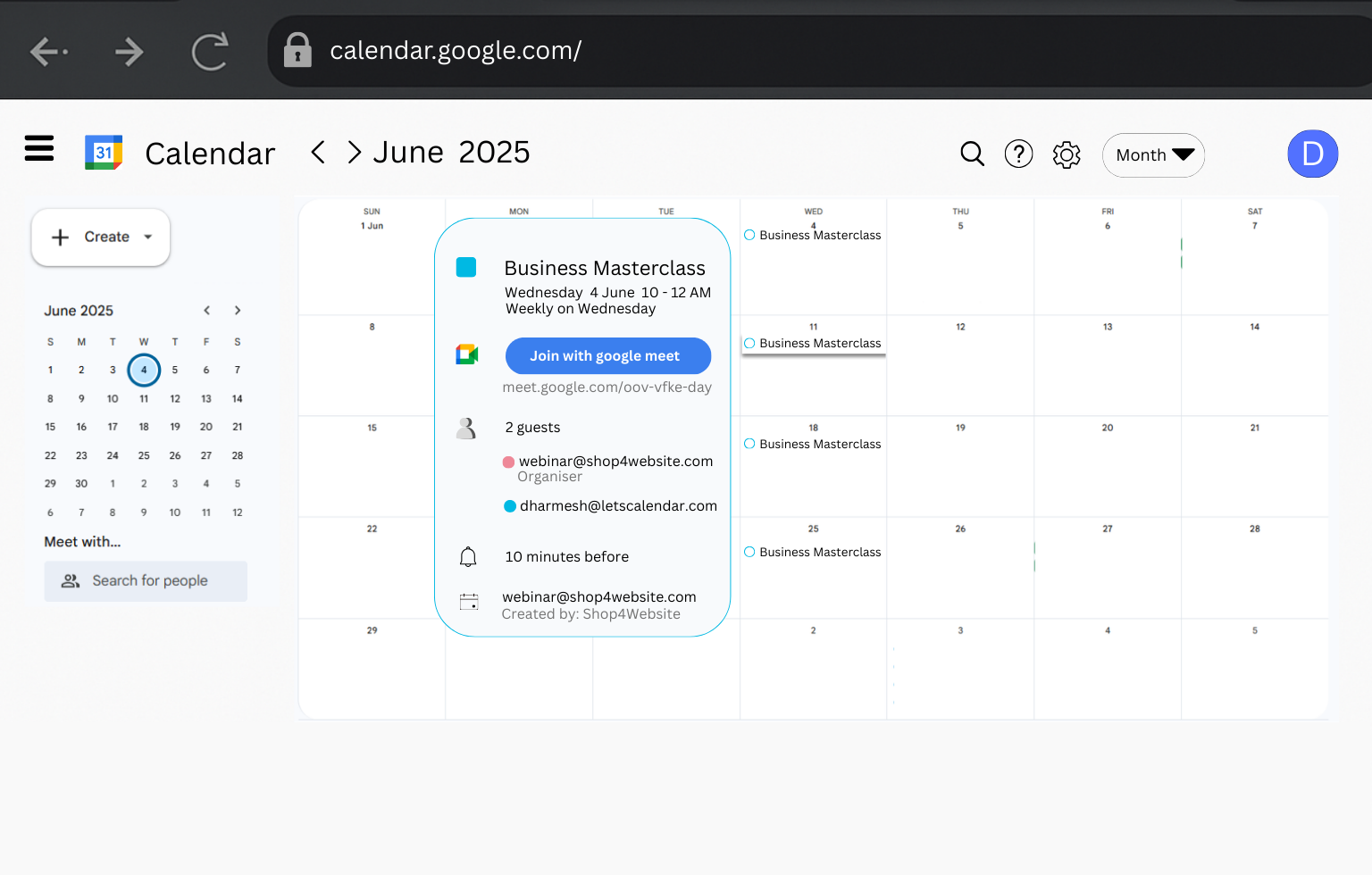1372x875 pixels.
Task: Go back one month in mini calendar
Action: pyautogui.click(x=207, y=311)
